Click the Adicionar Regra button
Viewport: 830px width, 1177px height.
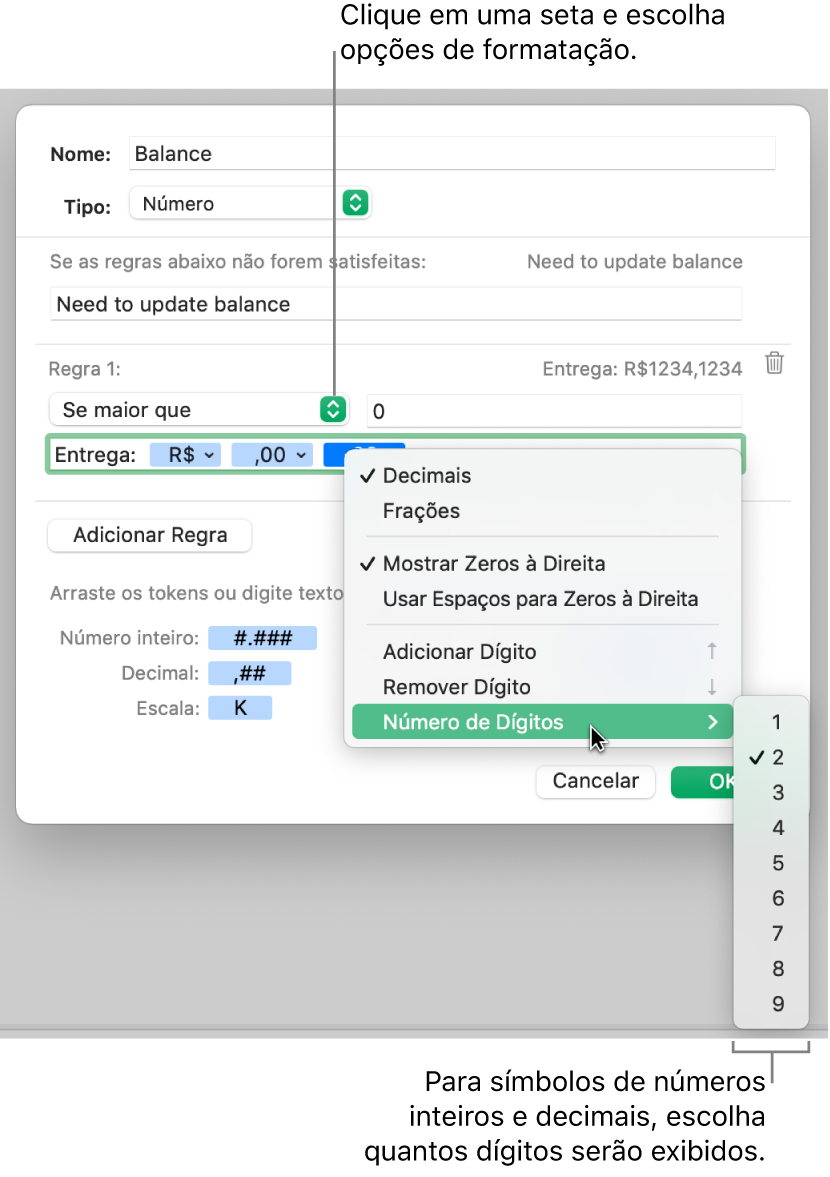pyautogui.click(x=149, y=535)
